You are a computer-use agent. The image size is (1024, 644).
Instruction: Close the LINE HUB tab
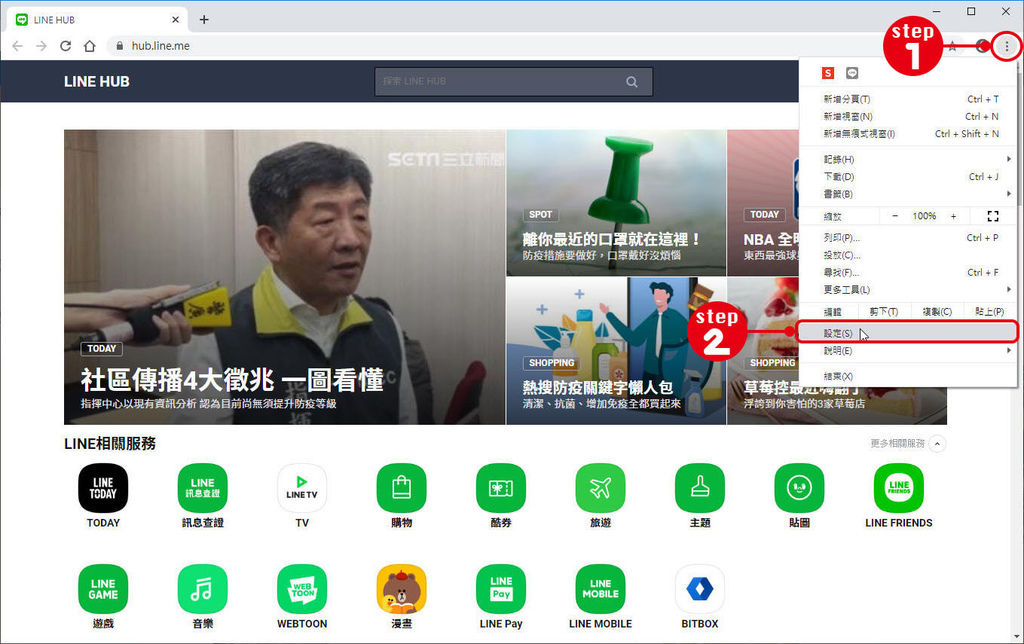coord(175,20)
